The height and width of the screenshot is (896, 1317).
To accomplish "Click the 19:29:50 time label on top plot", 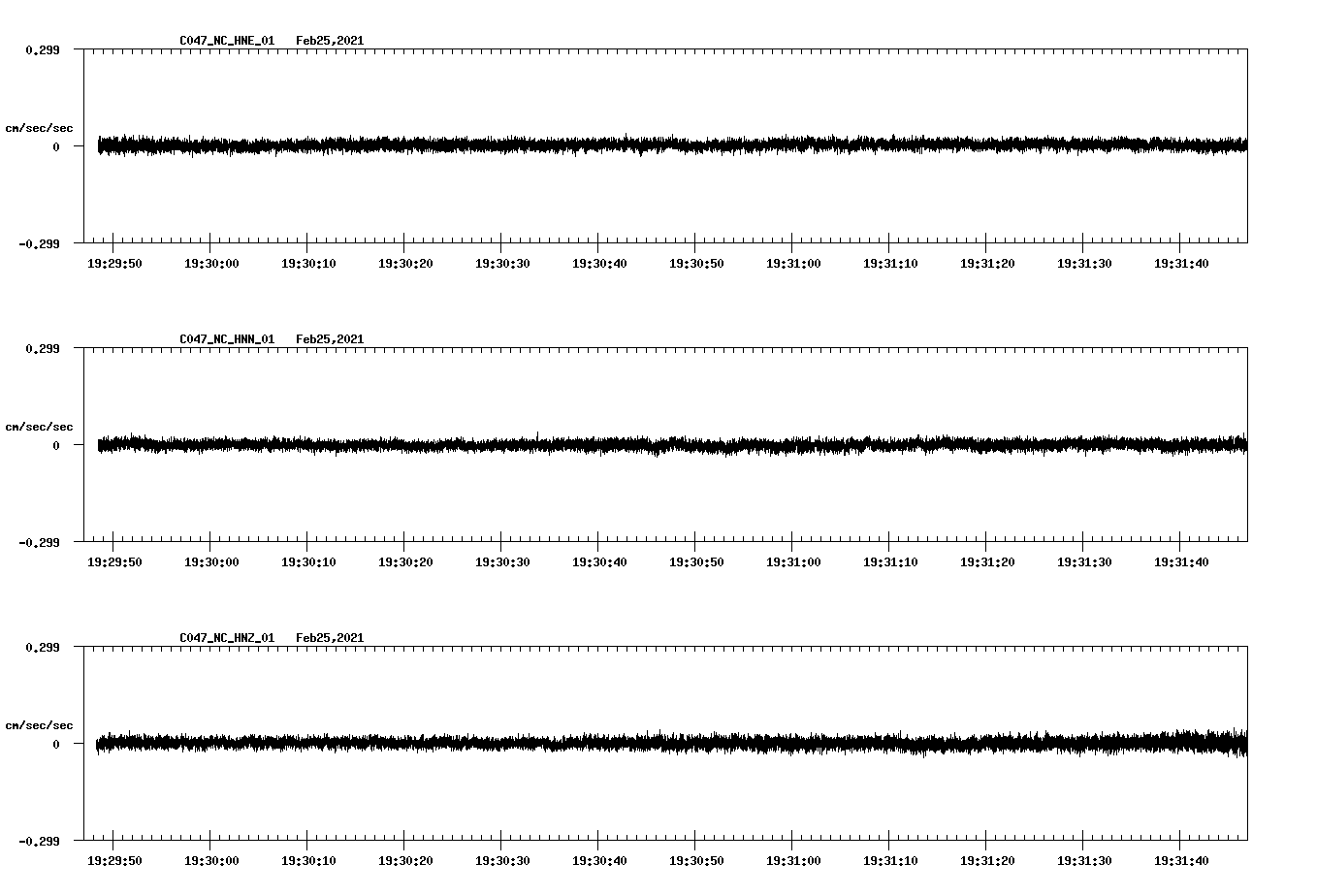I will click(115, 262).
